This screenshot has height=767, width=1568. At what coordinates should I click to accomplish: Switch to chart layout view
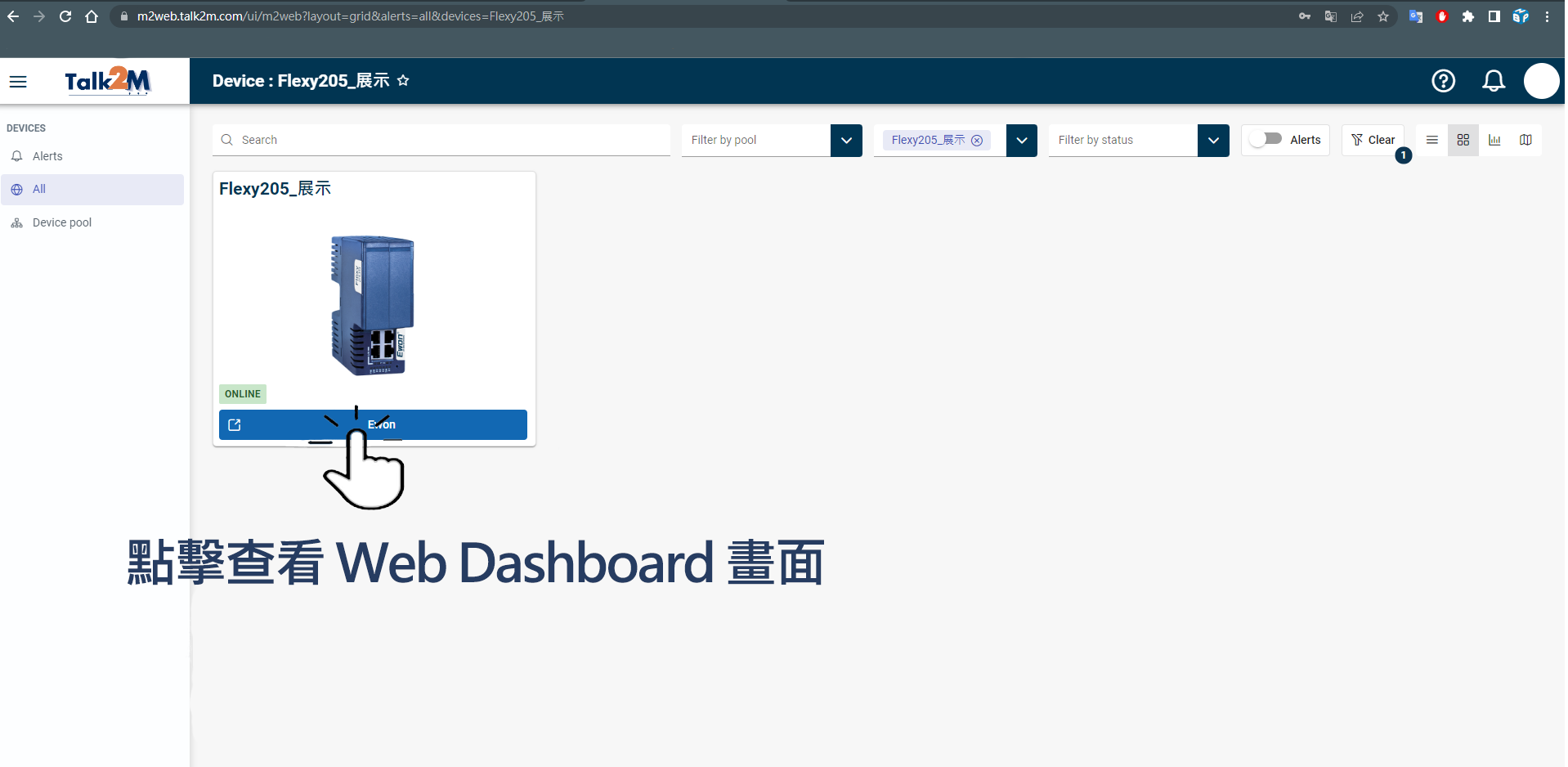[x=1494, y=140]
